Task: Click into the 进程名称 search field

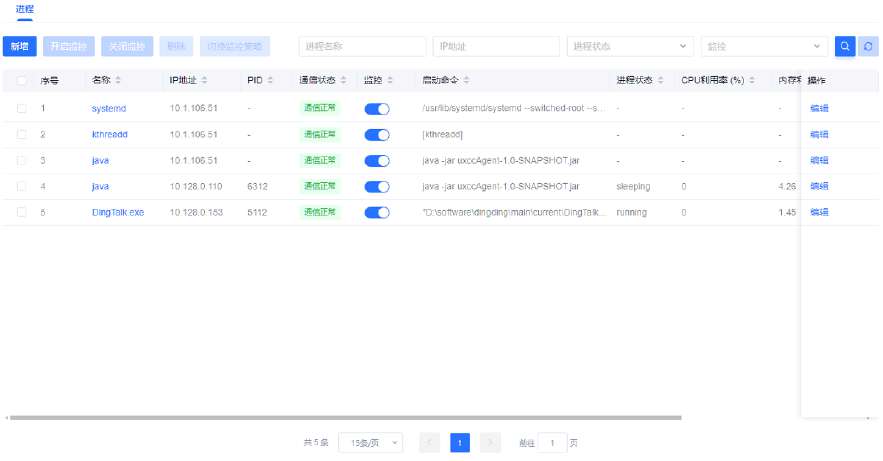Action: 362,47
